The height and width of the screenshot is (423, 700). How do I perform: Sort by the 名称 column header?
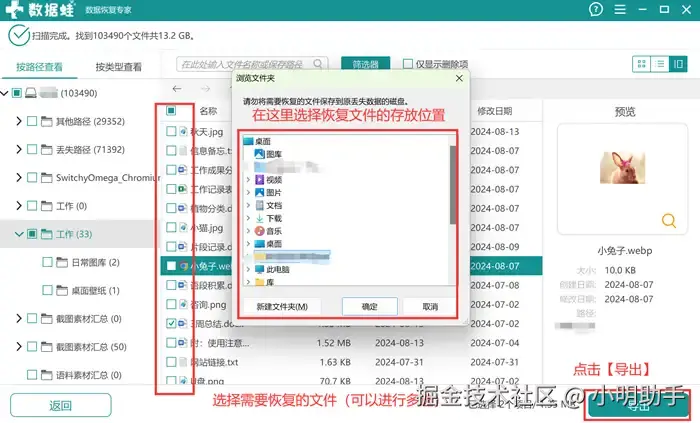click(208, 111)
